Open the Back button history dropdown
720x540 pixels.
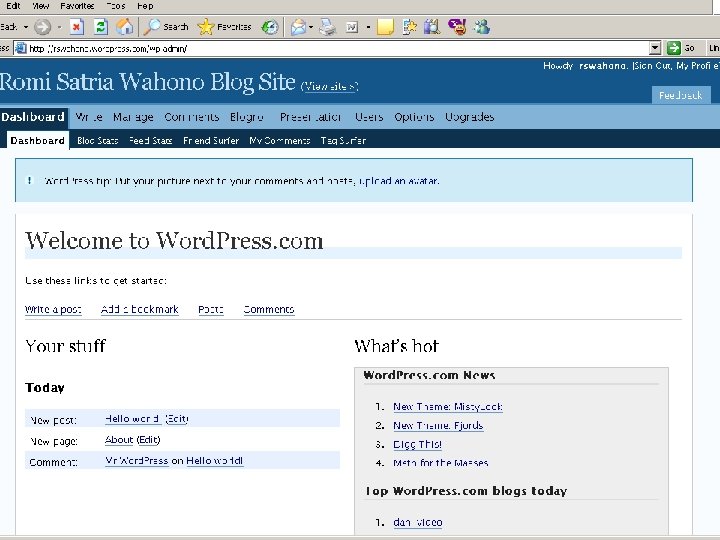[x=26, y=27]
